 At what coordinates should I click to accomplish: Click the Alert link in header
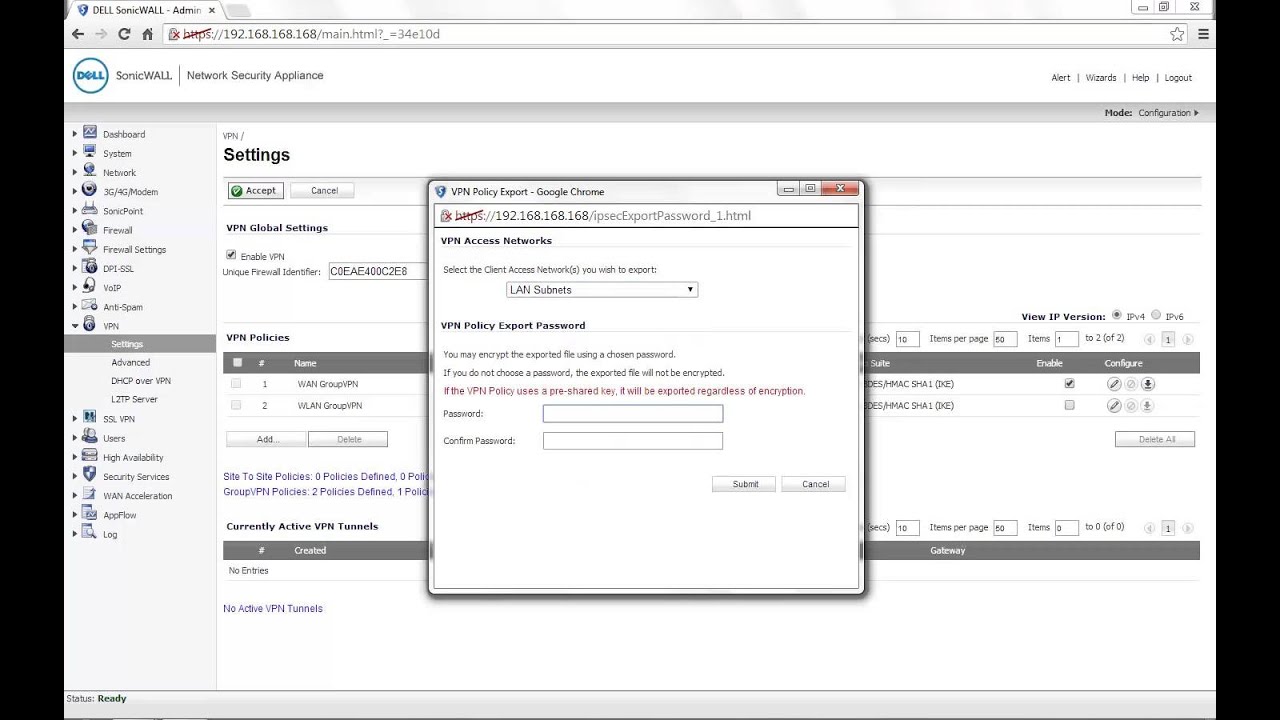pos(1061,78)
